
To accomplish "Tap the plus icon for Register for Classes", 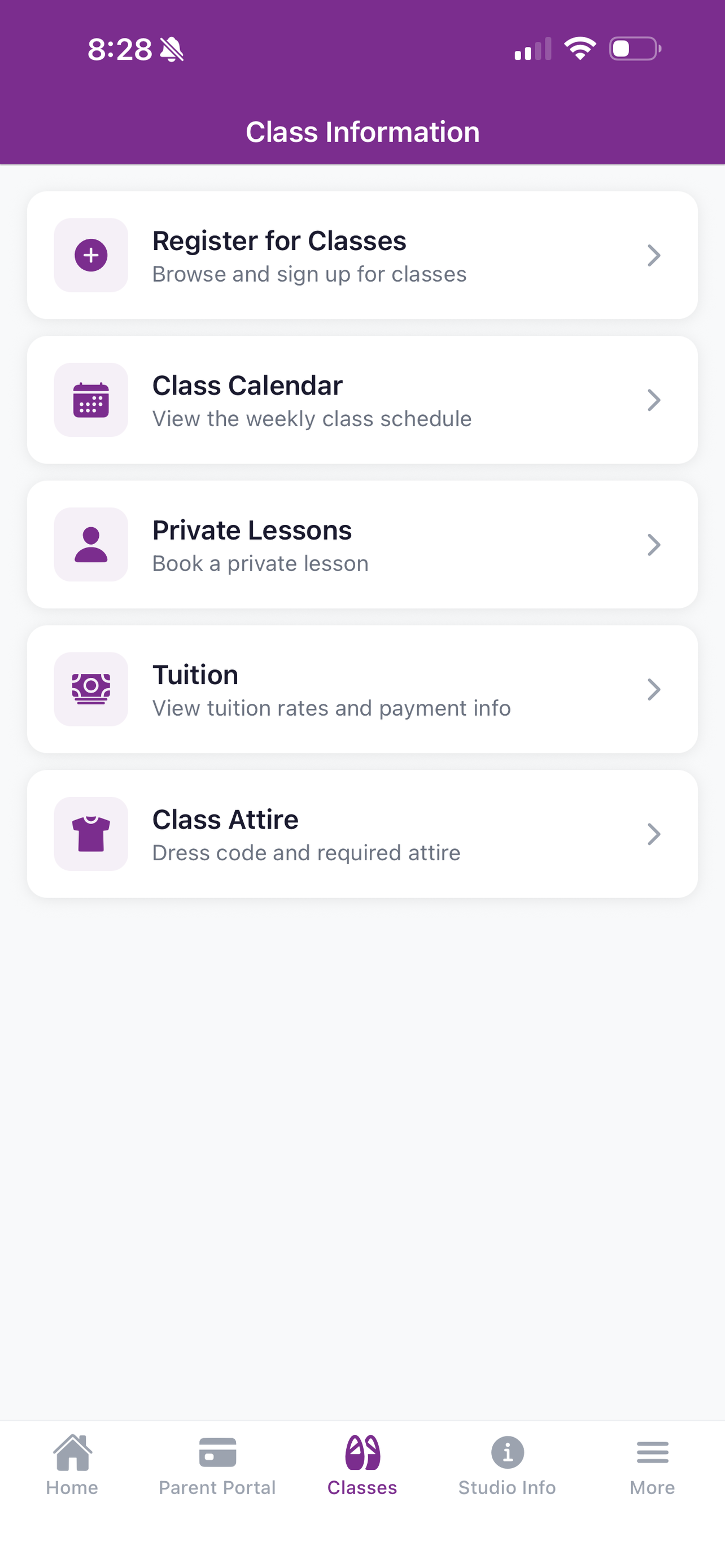I will pyautogui.click(x=91, y=255).
